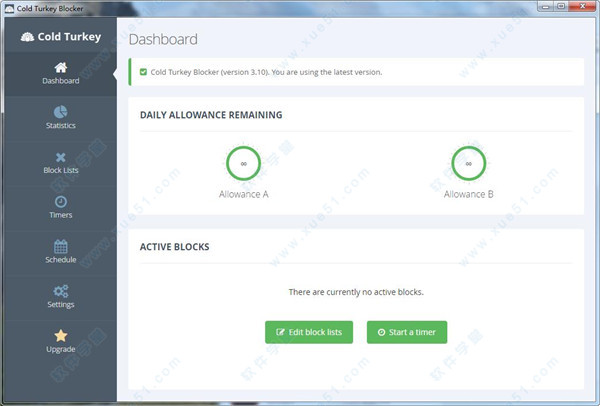Click the Allowance A label
The image size is (600, 406).
coord(243,194)
